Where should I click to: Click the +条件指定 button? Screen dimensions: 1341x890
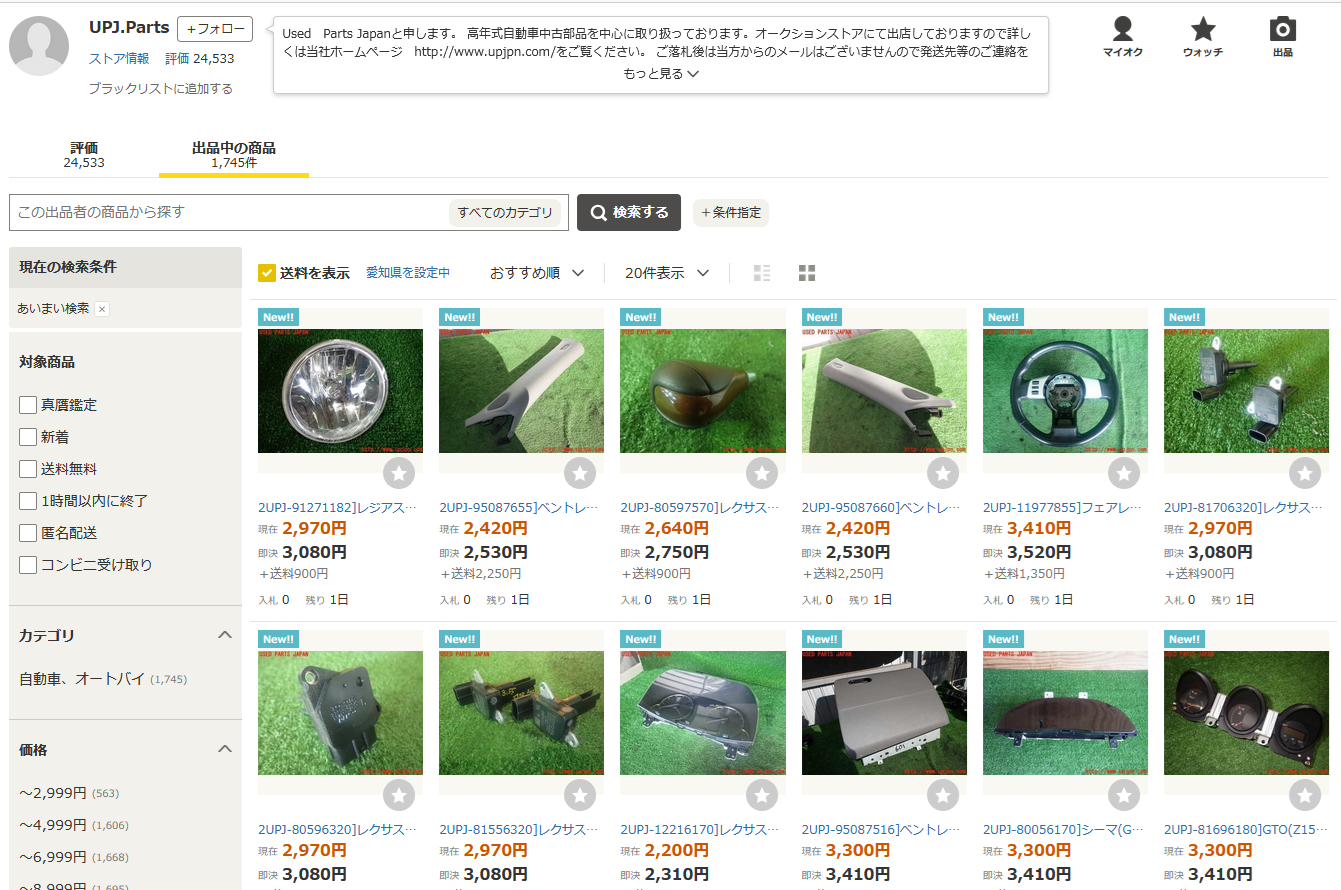(731, 212)
